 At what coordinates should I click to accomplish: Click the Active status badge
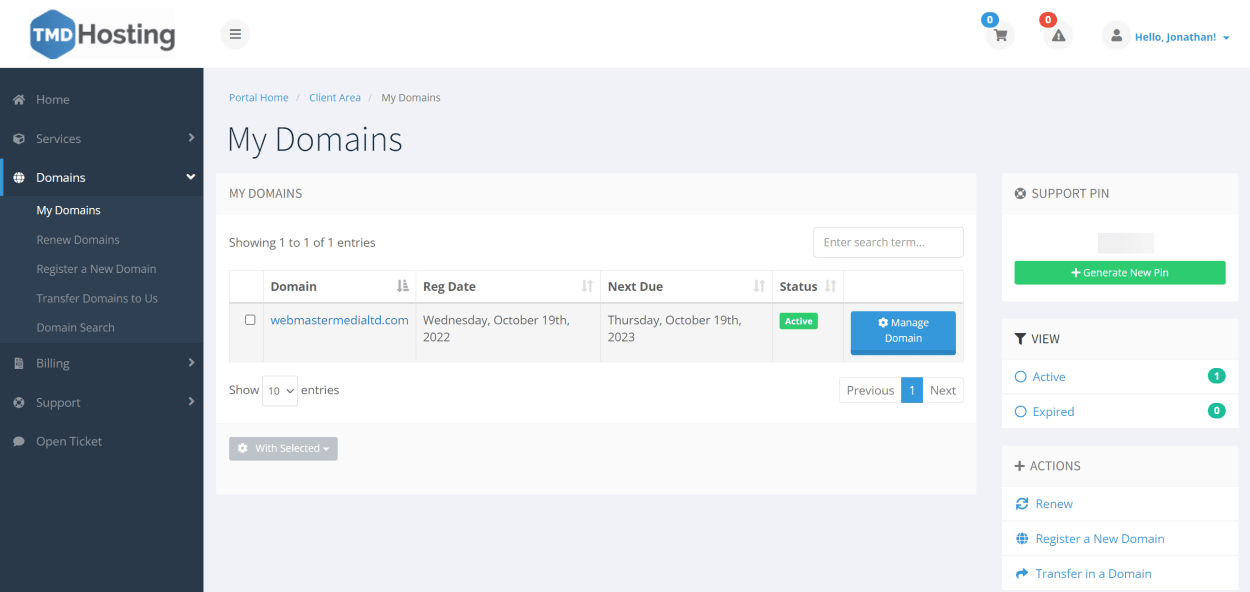coord(799,322)
